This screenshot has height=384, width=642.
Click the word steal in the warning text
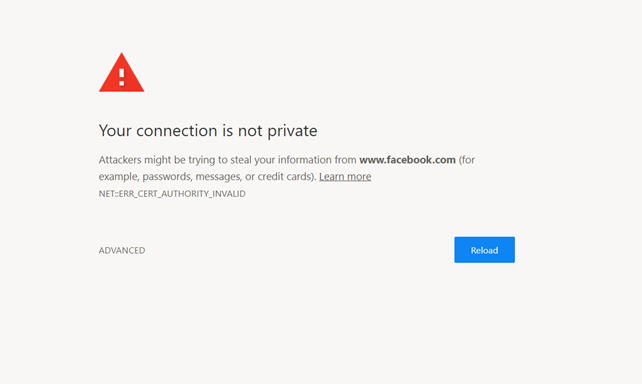(241, 160)
